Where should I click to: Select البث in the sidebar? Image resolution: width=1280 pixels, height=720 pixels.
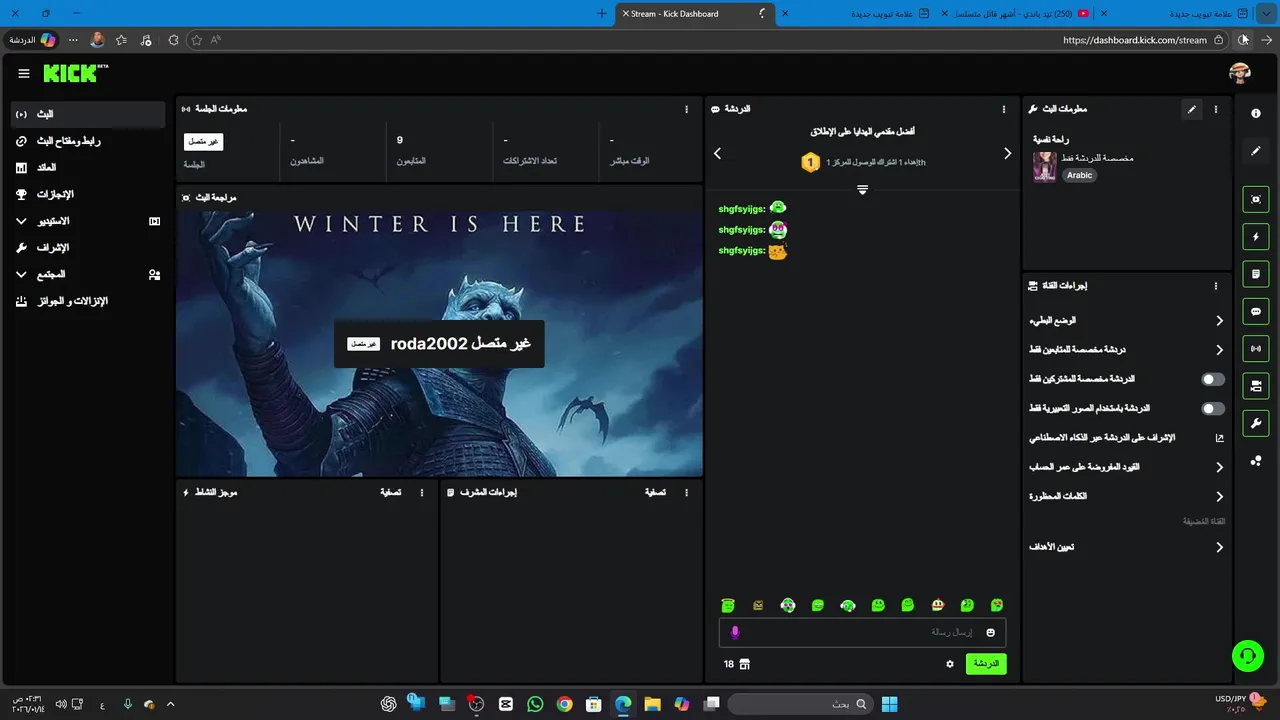88,114
